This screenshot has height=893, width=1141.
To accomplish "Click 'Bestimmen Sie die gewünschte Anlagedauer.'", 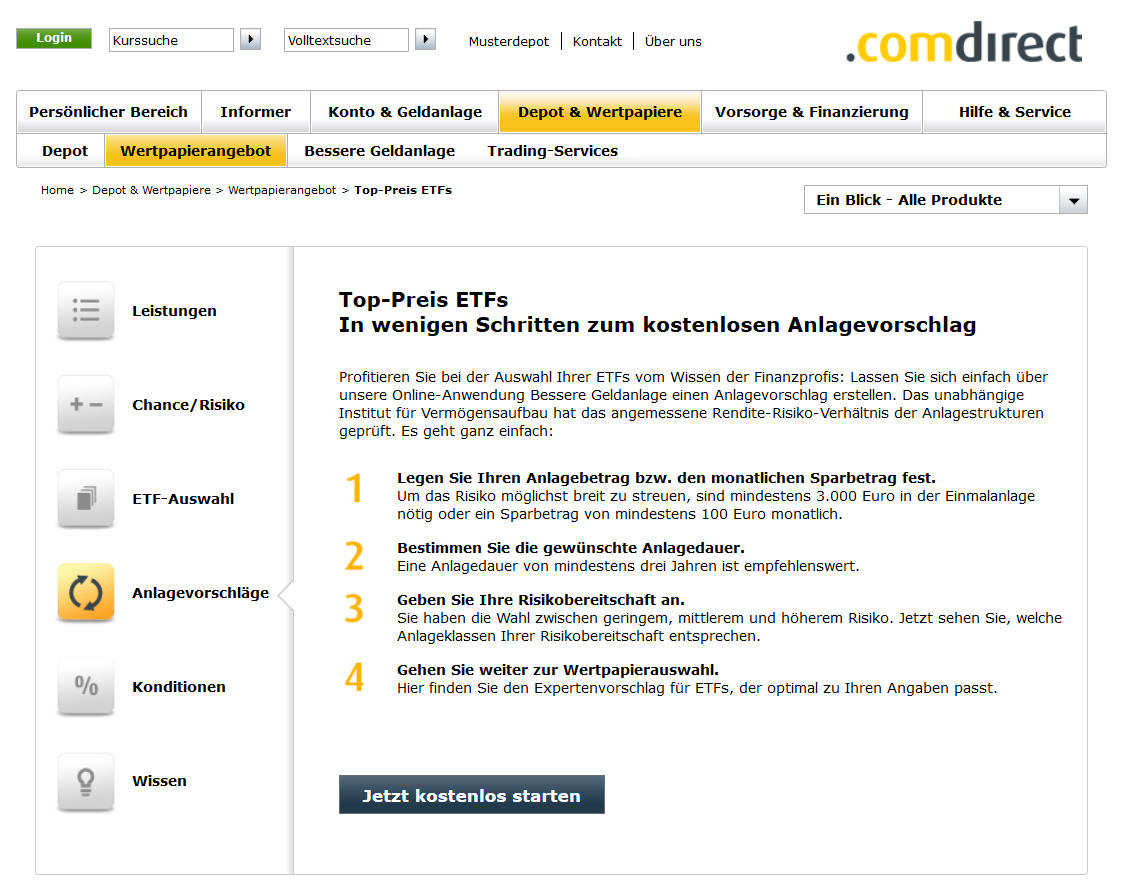I will point(571,548).
